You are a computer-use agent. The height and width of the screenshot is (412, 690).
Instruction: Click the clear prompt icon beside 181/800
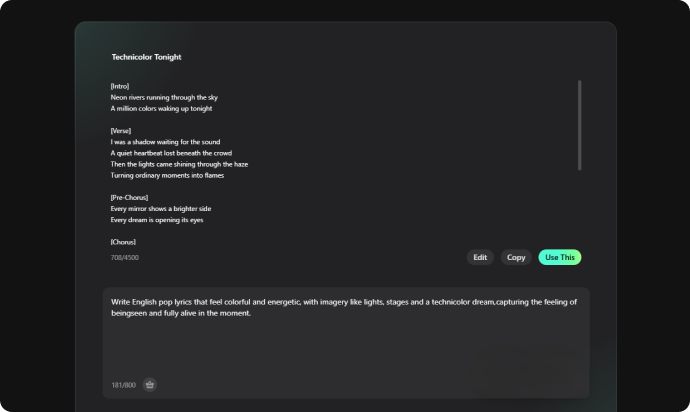coord(150,385)
